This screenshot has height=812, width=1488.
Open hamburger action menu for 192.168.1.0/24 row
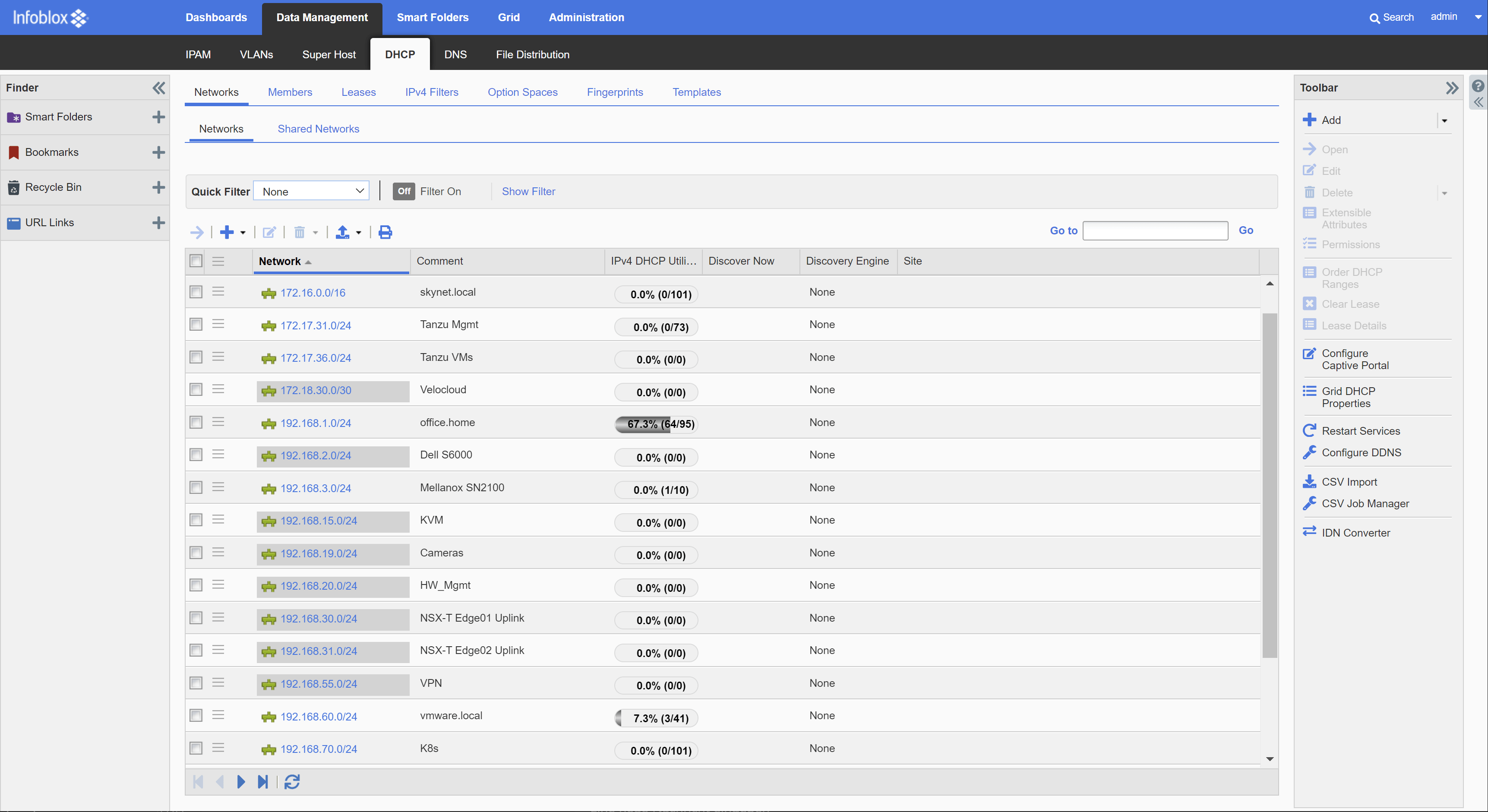click(218, 422)
